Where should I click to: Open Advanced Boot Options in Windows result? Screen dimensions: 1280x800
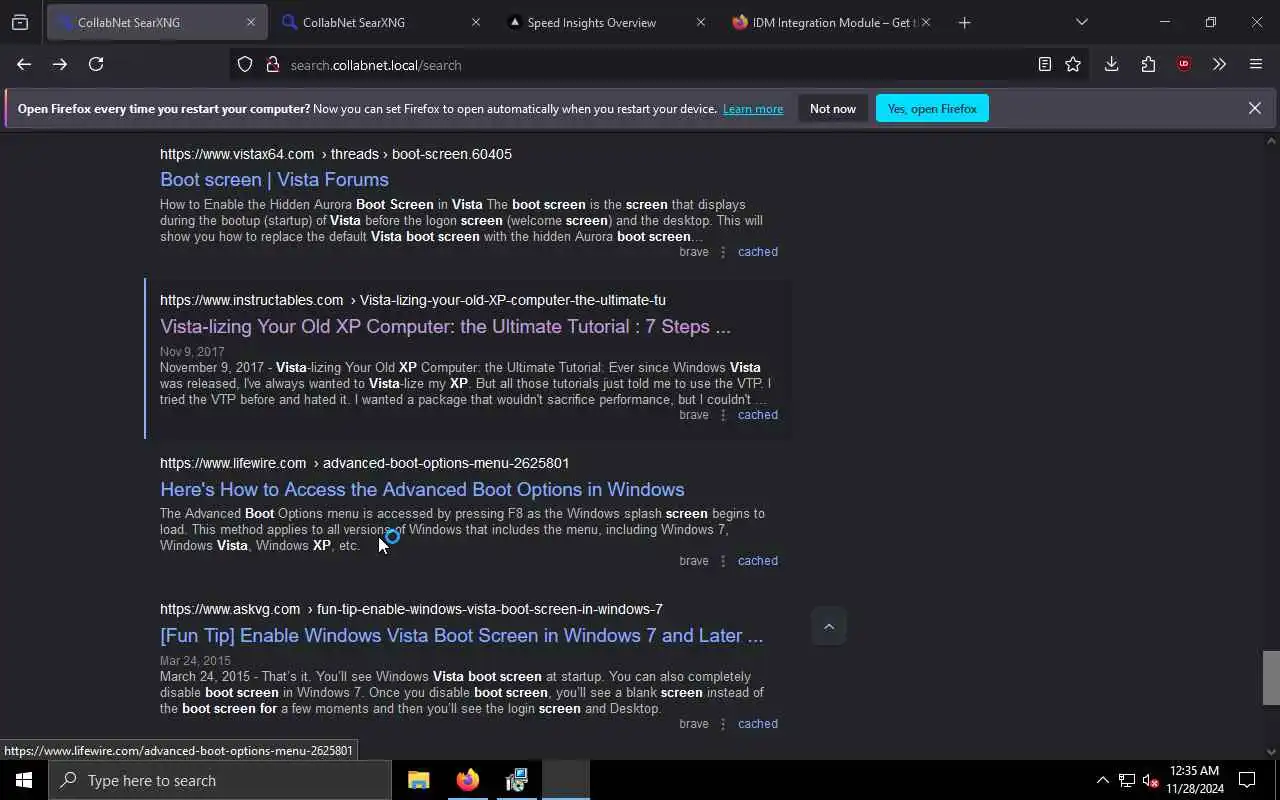(422, 490)
